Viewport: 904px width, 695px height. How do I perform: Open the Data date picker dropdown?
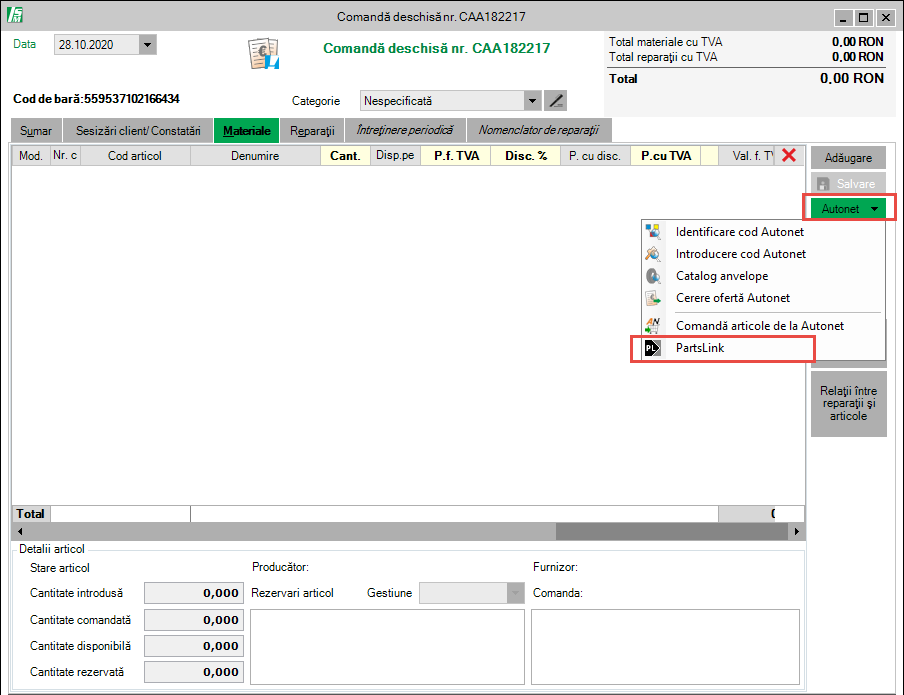(148, 44)
